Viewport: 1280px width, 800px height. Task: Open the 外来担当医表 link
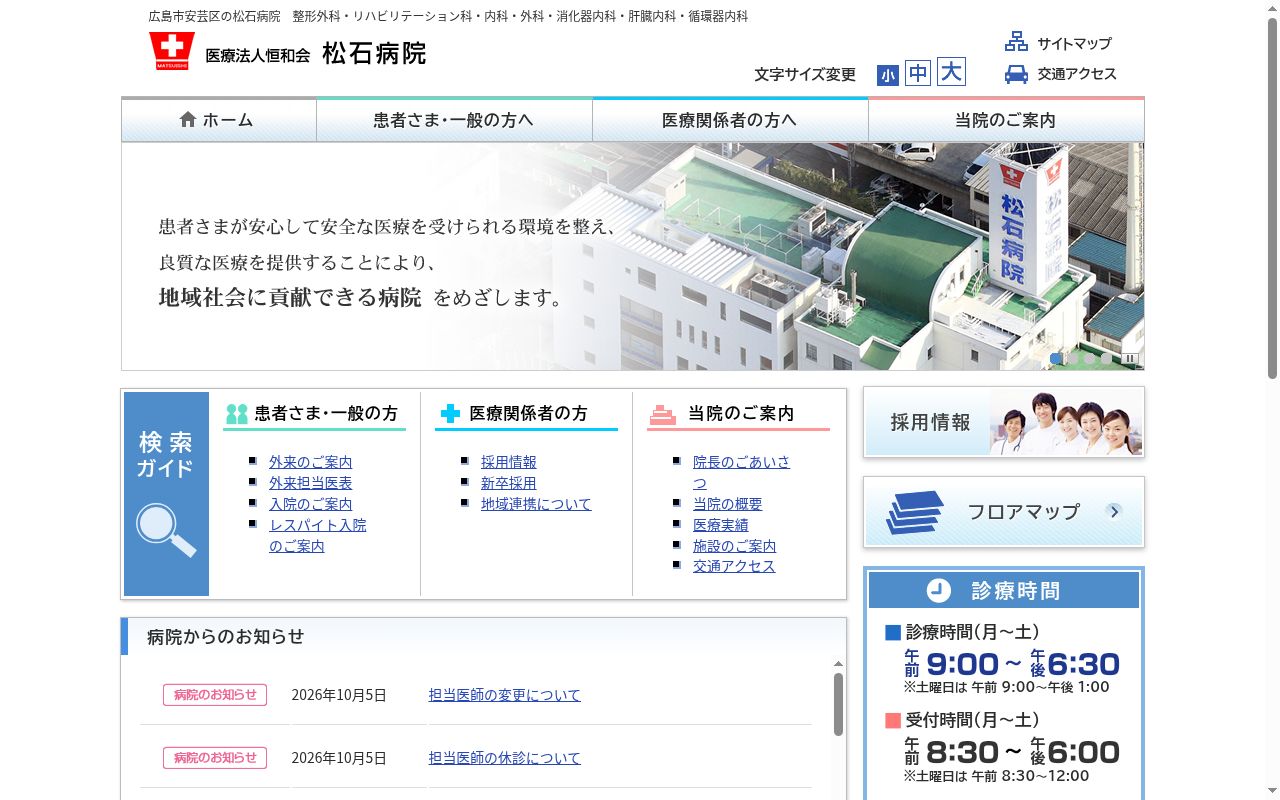point(310,483)
